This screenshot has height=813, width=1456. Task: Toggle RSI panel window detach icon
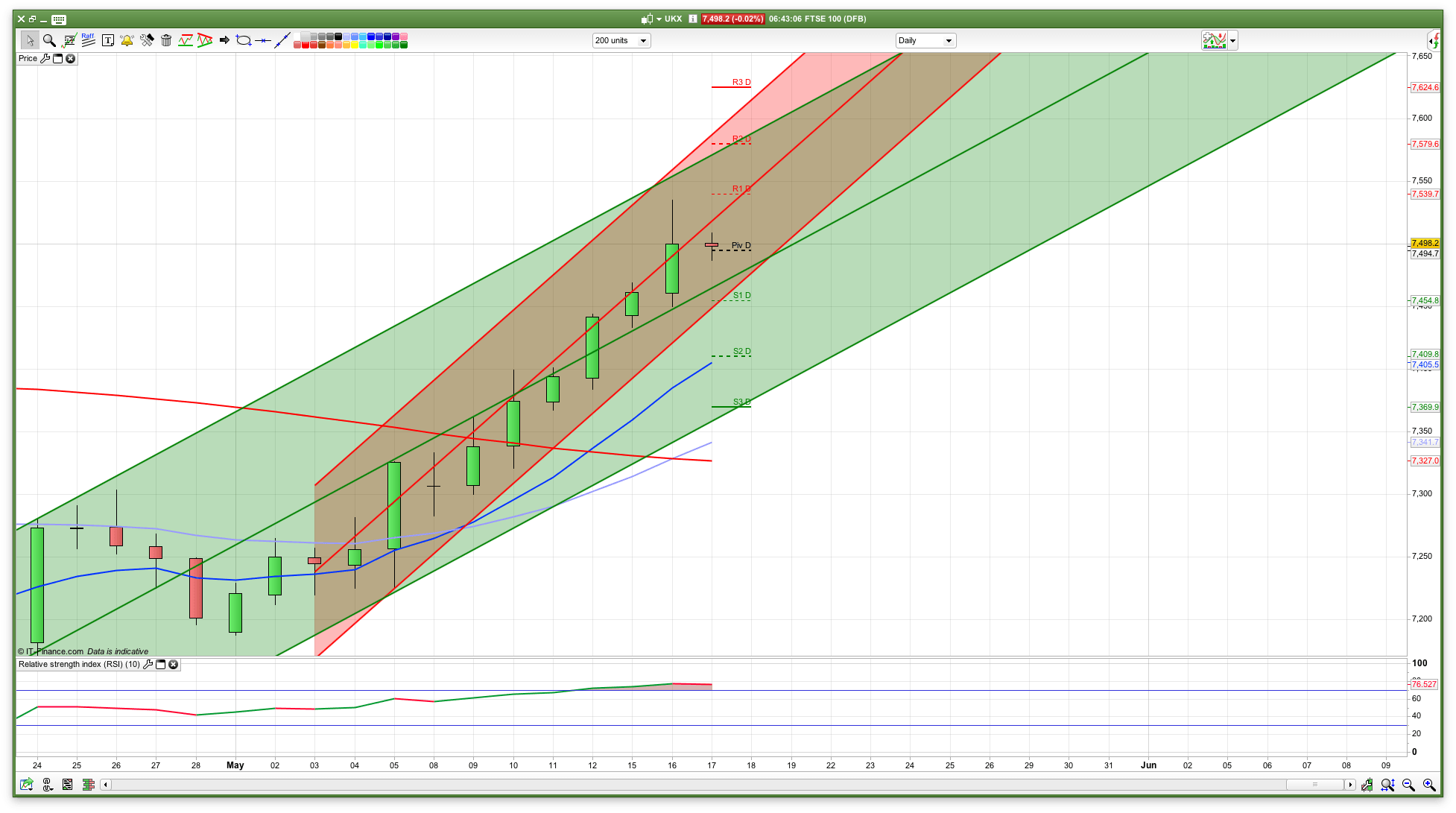tap(161, 664)
